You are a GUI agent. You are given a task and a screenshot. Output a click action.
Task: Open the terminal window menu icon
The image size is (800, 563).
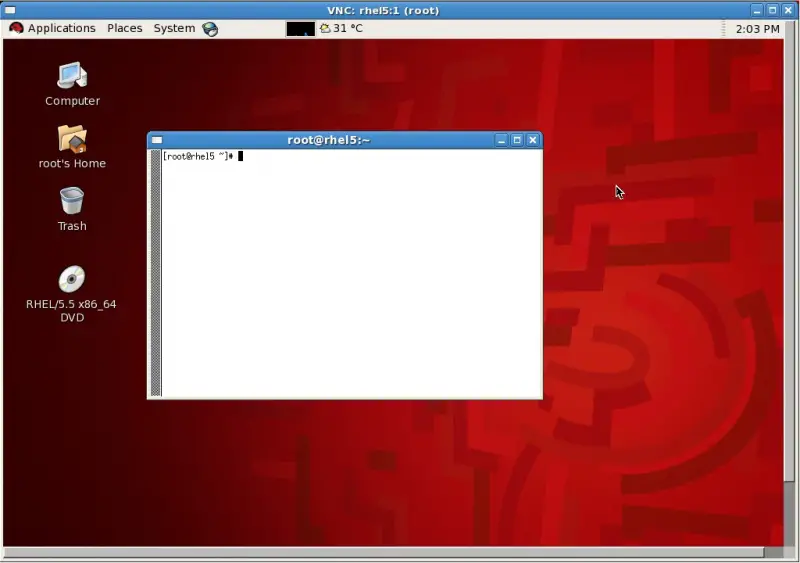(x=157, y=140)
